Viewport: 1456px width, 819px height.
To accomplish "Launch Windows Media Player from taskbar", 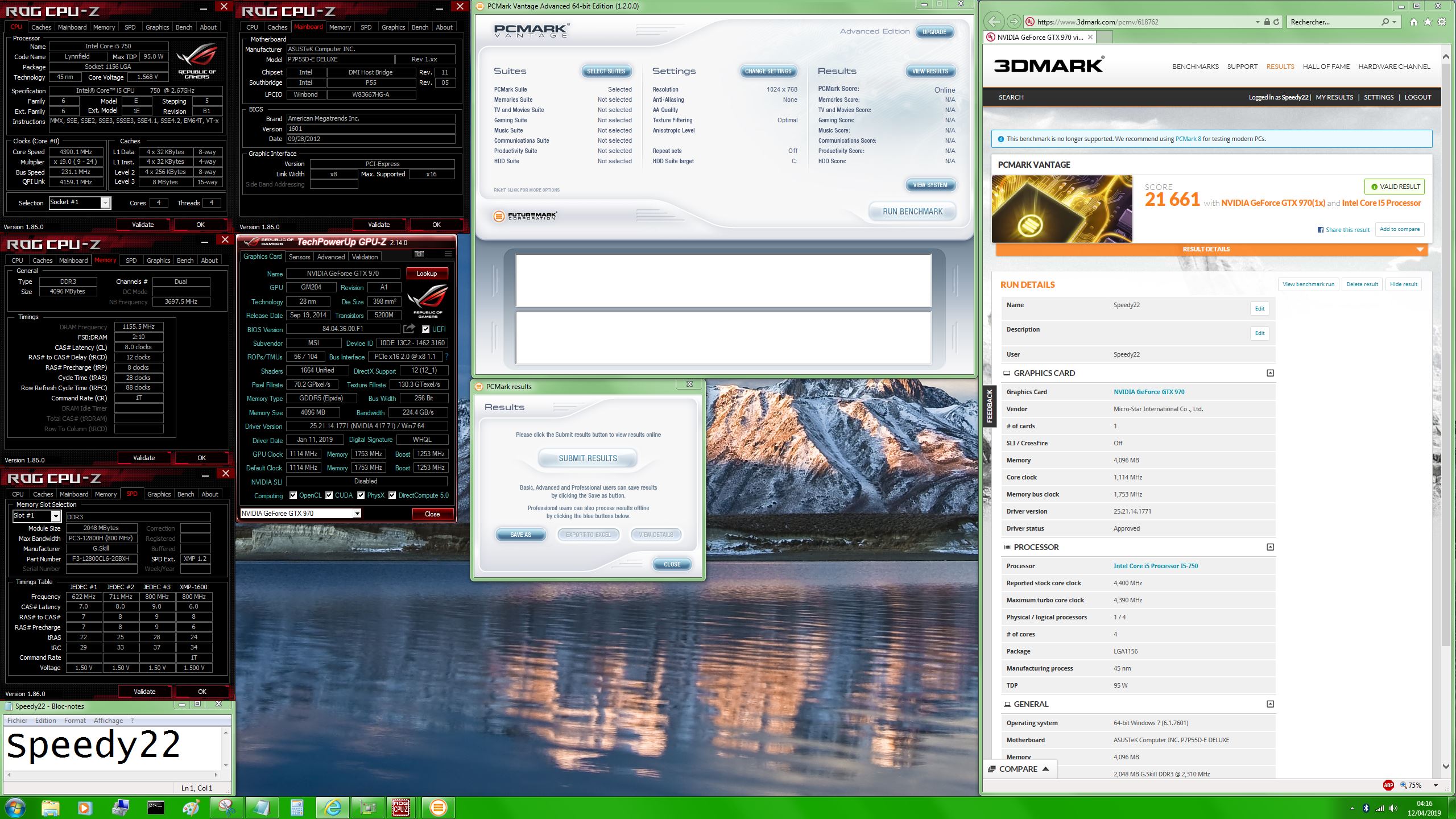I will pyautogui.click(x=85, y=808).
